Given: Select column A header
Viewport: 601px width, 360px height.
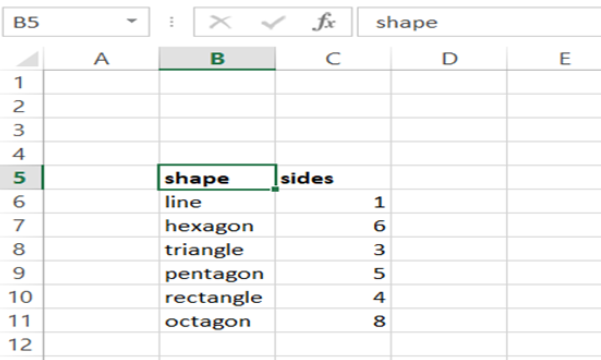Looking at the screenshot, I should (102, 59).
